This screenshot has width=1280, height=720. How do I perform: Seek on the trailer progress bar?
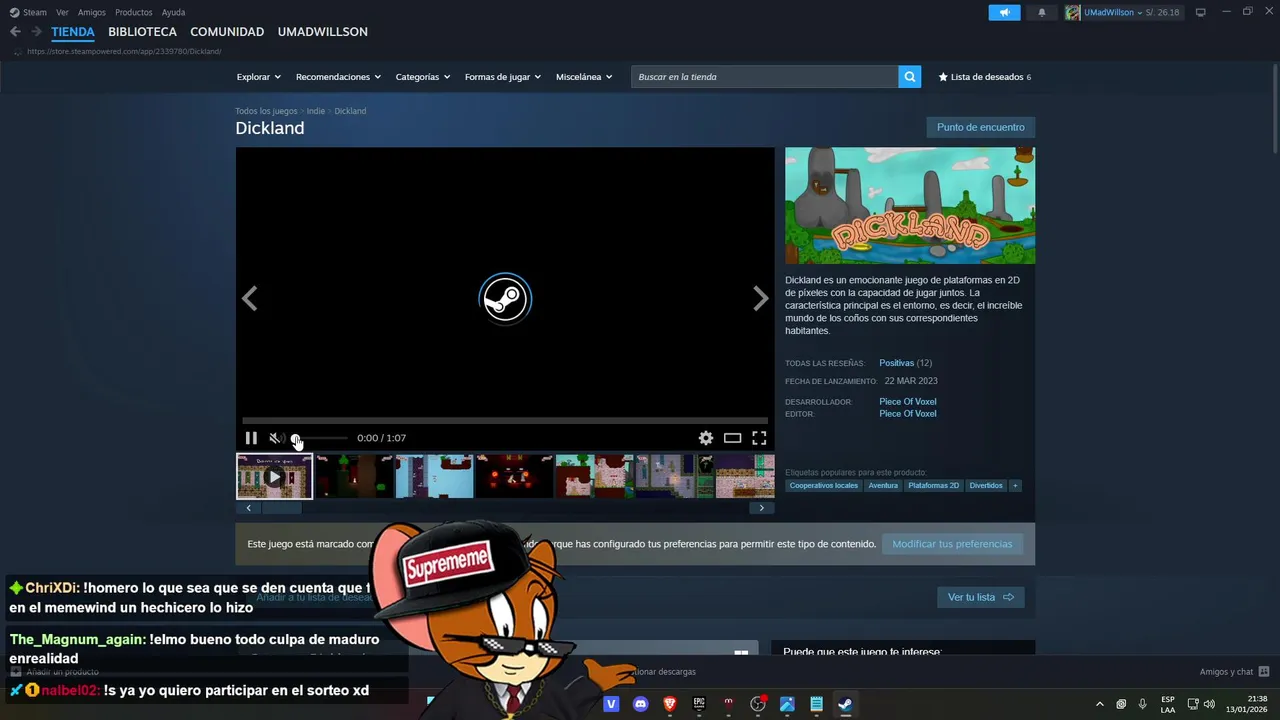[505, 421]
